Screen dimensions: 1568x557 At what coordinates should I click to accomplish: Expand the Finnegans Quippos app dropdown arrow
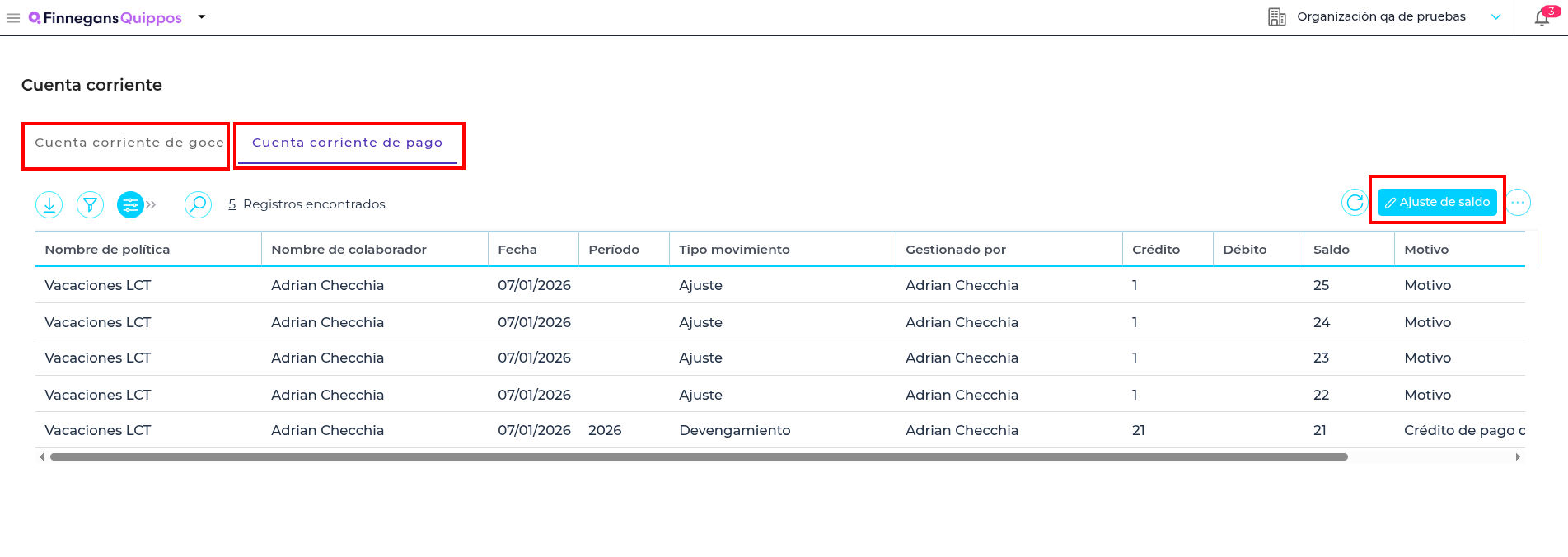pyautogui.click(x=202, y=17)
